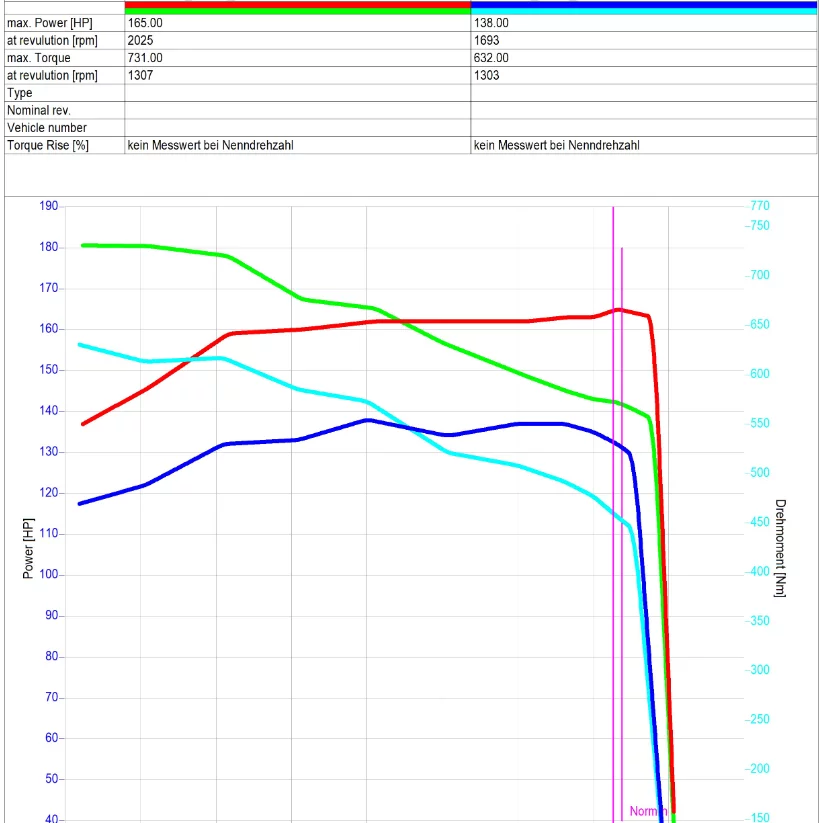Click the 'Drehmoment [Nm]' axis title
The image size is (819, 823).
click(781, 549)
